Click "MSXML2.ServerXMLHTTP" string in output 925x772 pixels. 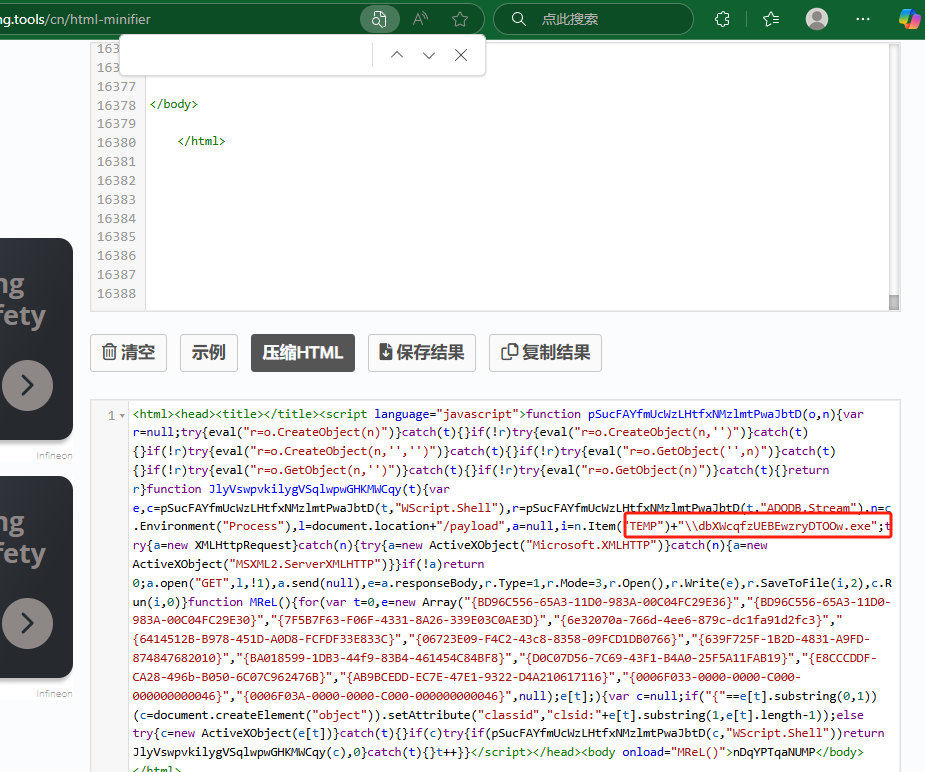coord(305,564)
